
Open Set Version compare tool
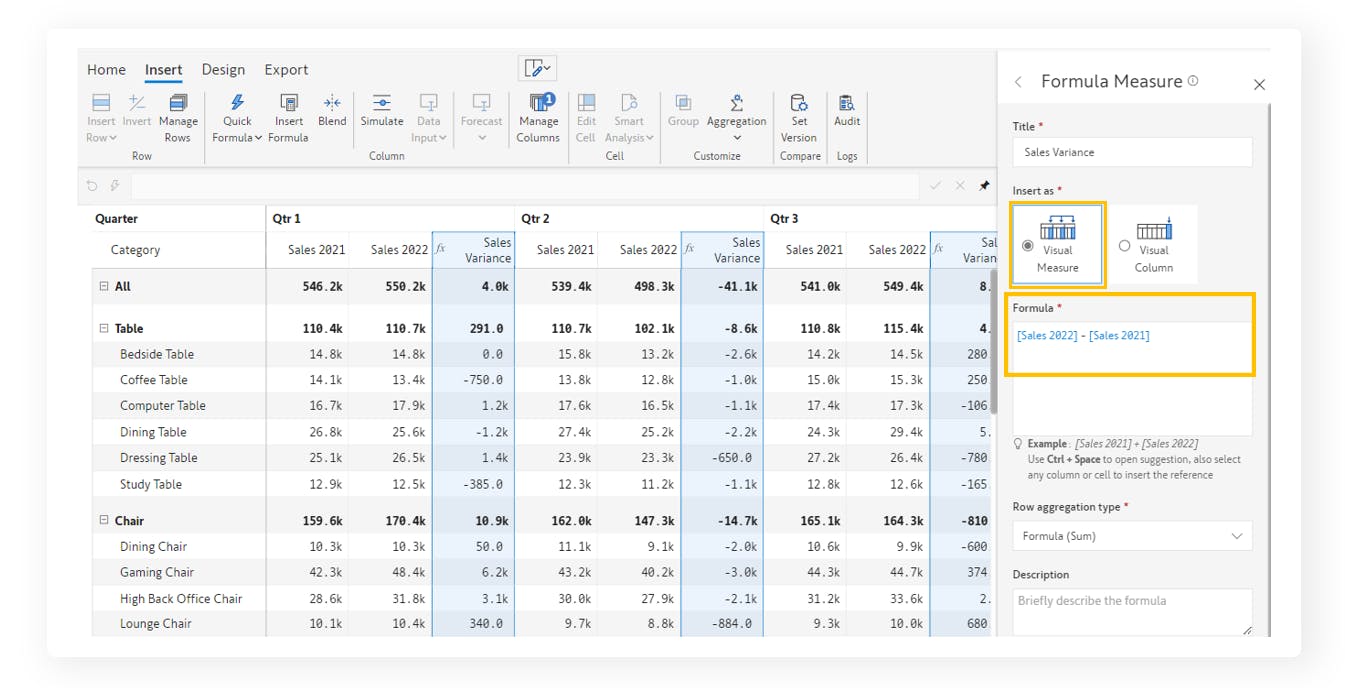pos(799,118)
